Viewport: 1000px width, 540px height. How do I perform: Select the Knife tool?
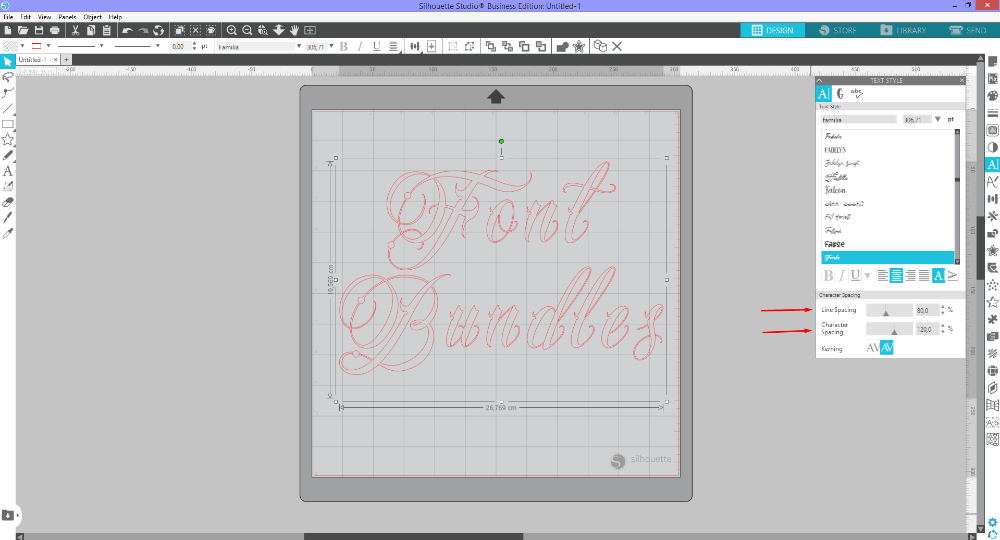coord(8,217)
